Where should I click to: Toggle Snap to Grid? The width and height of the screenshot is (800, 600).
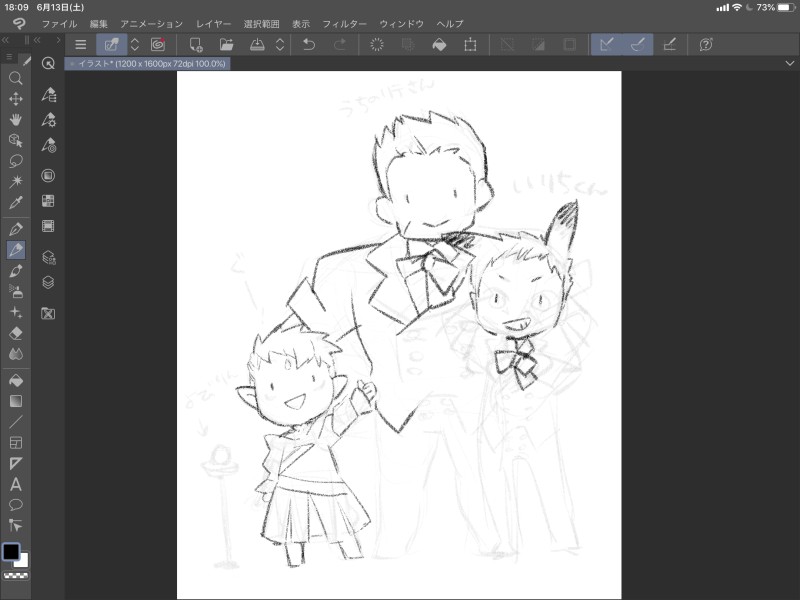coord(669,45)
